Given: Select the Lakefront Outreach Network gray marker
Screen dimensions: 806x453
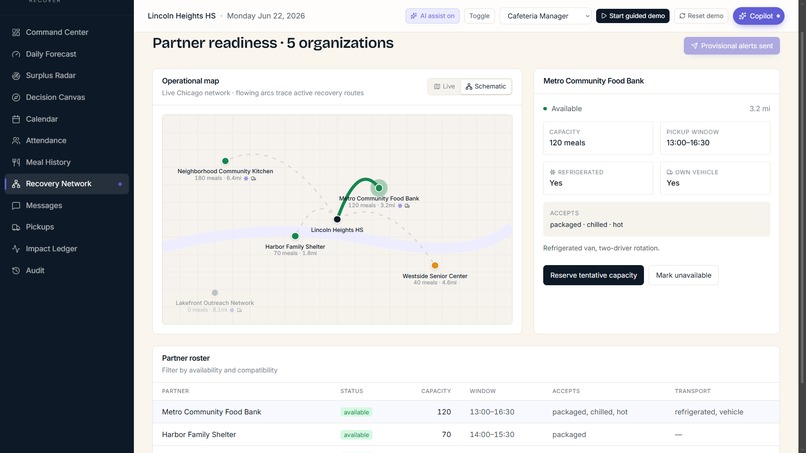Looking at the screenshot, I should pyautogui.click(x=215, y=293).
